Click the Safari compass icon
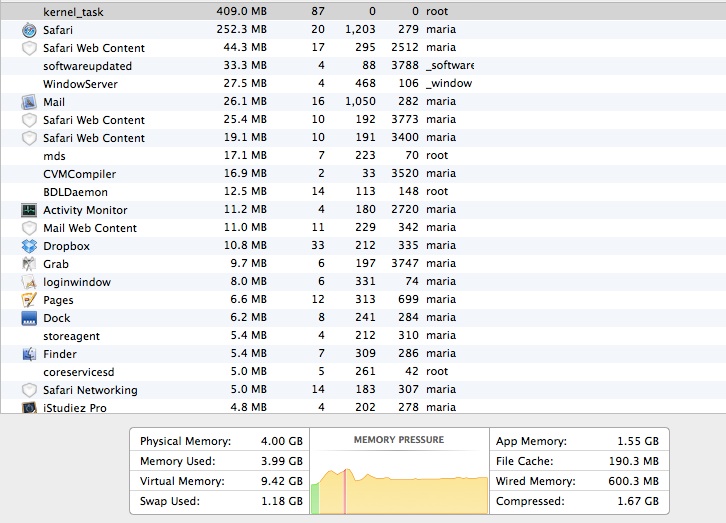The height and width of the screenshot is (523, 726). click(x=29, y=30)
